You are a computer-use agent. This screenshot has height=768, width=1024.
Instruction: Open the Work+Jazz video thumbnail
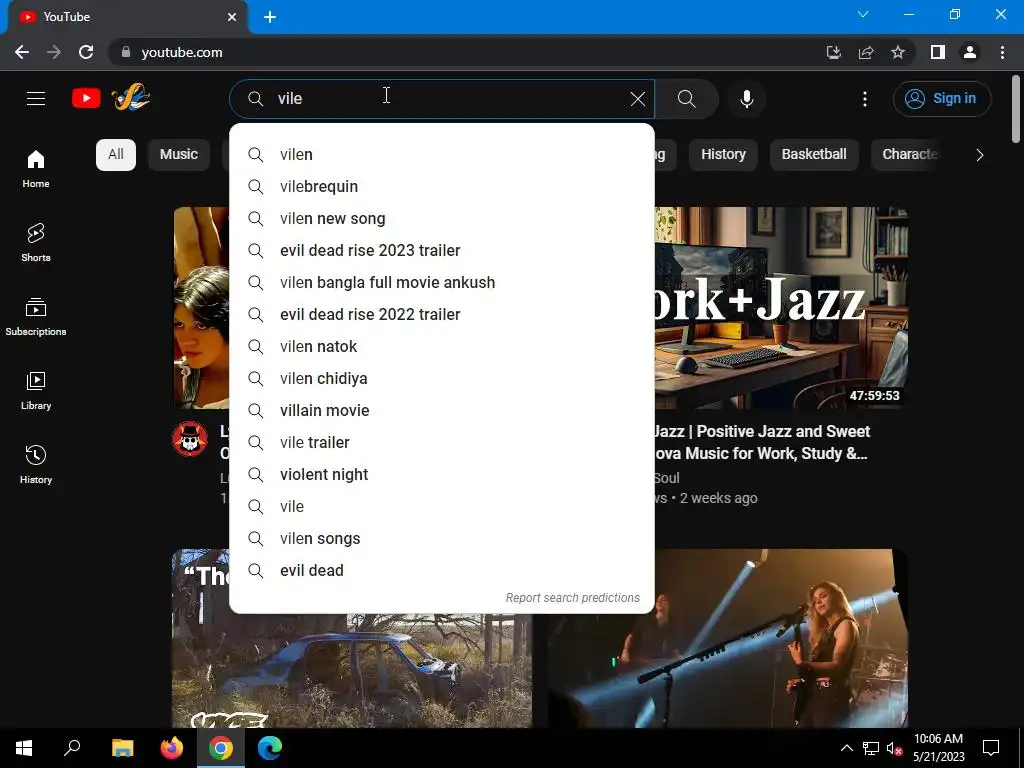pos(781,308)
